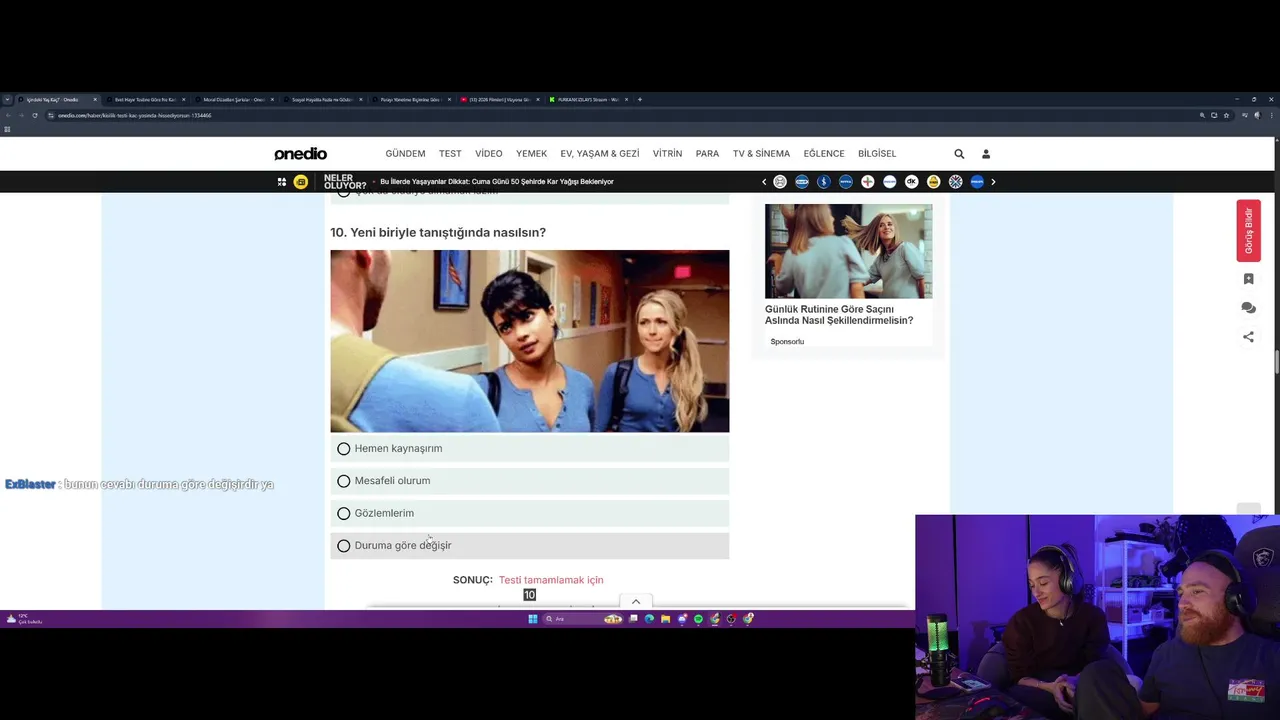Viewport: 1280px width, 720px height.
Task: Open the browser tab search dropdown
Action: [7, 100]
